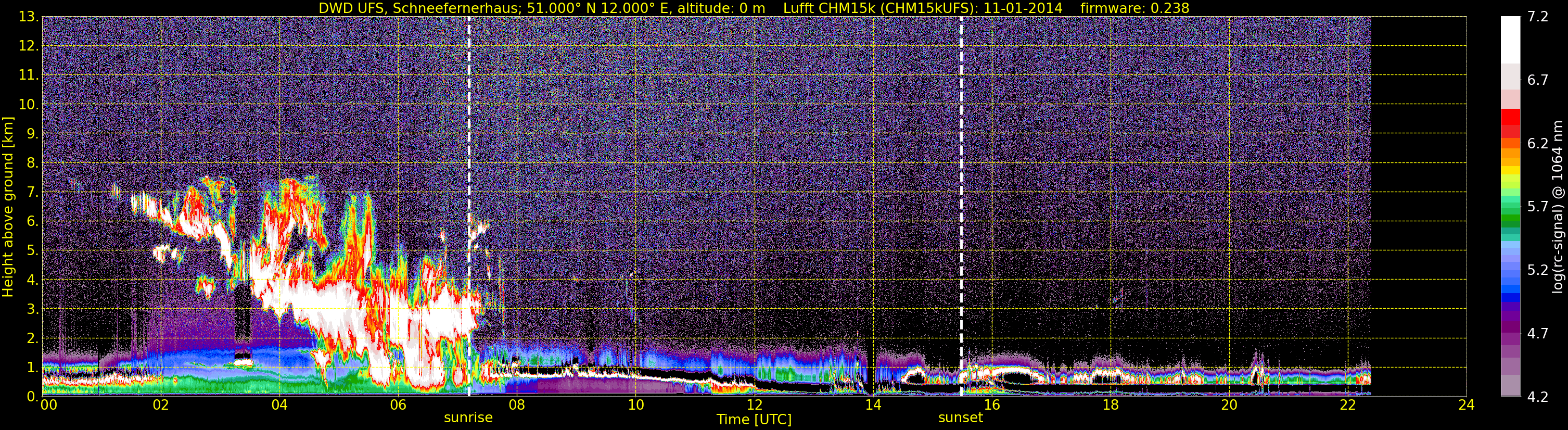Image resolution: width=1568 pixels, height=430 pixels.
Task: Click the '02' tick on the time axis
Action: pos(161,406)
